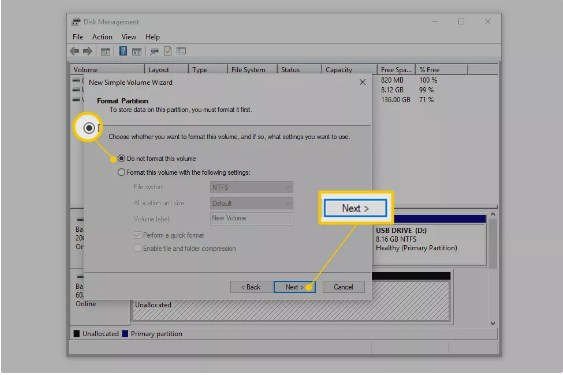
Task: Sort by the Layout column header
Action: [167, 70]
